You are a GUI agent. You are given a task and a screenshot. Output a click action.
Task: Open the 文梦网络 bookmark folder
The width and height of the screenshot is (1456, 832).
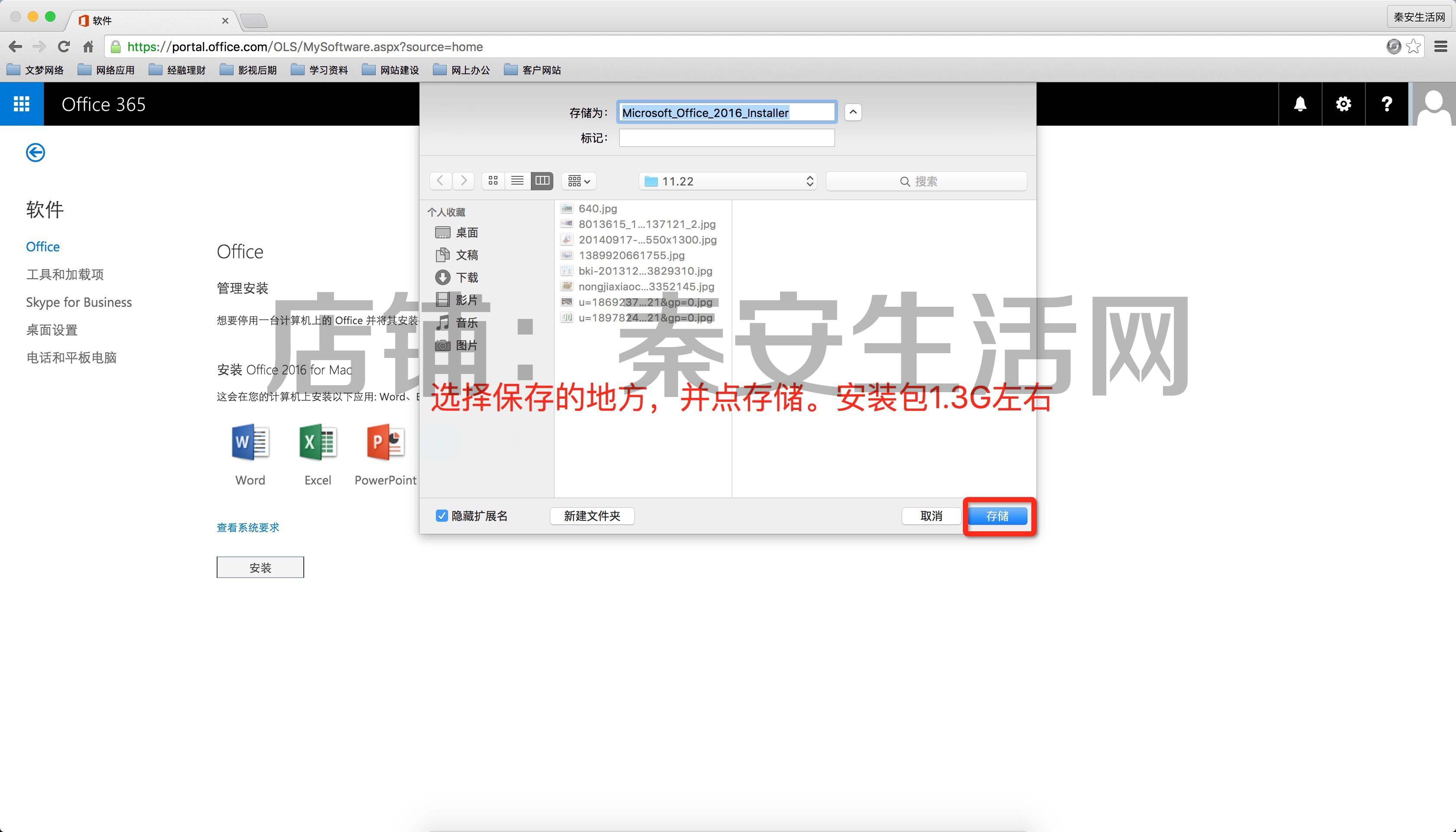pos(36,70)
